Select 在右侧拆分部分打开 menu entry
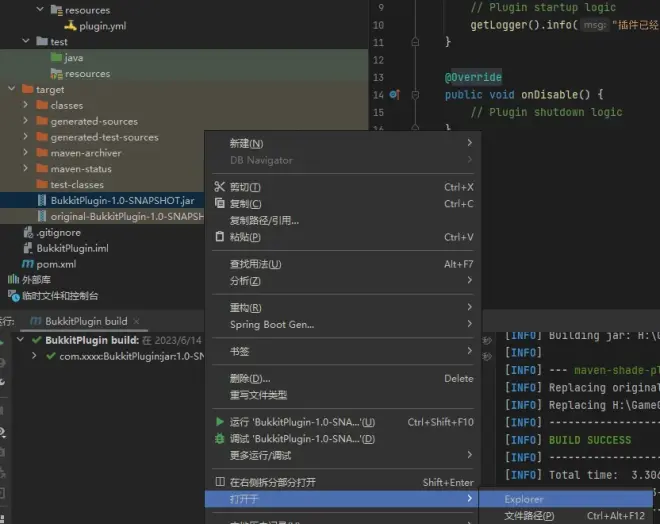 [343, 482]
